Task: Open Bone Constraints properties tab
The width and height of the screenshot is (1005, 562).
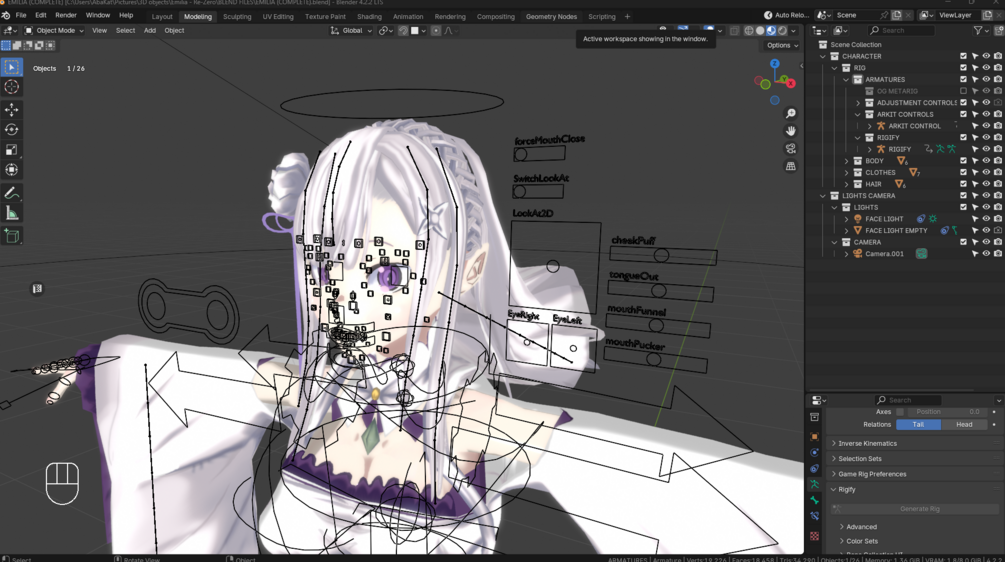Action: pos(815,516)
